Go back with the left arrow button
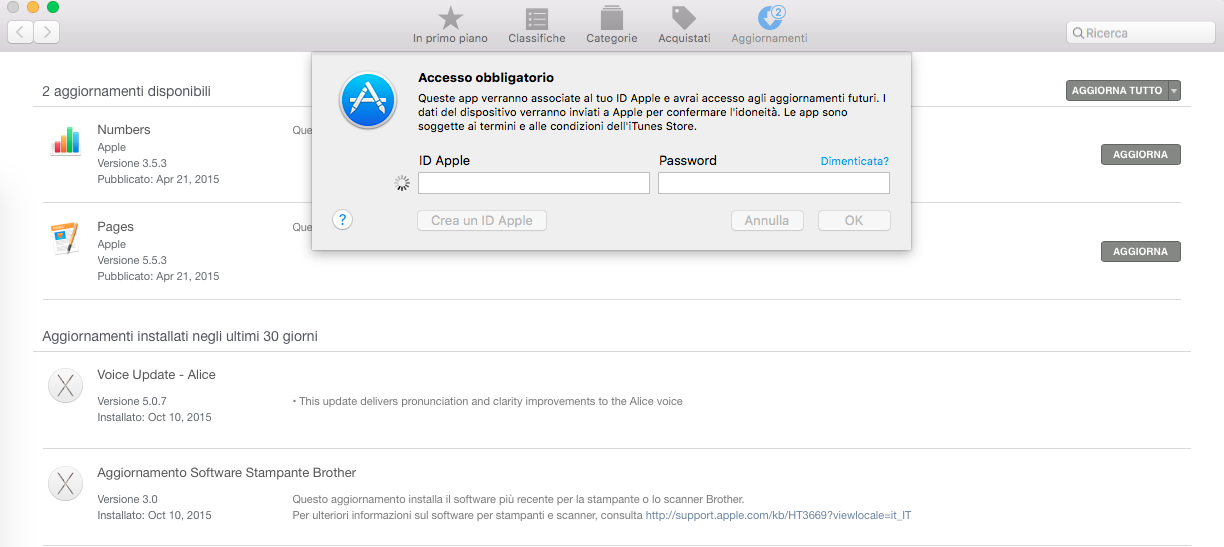 click(20, 32)
